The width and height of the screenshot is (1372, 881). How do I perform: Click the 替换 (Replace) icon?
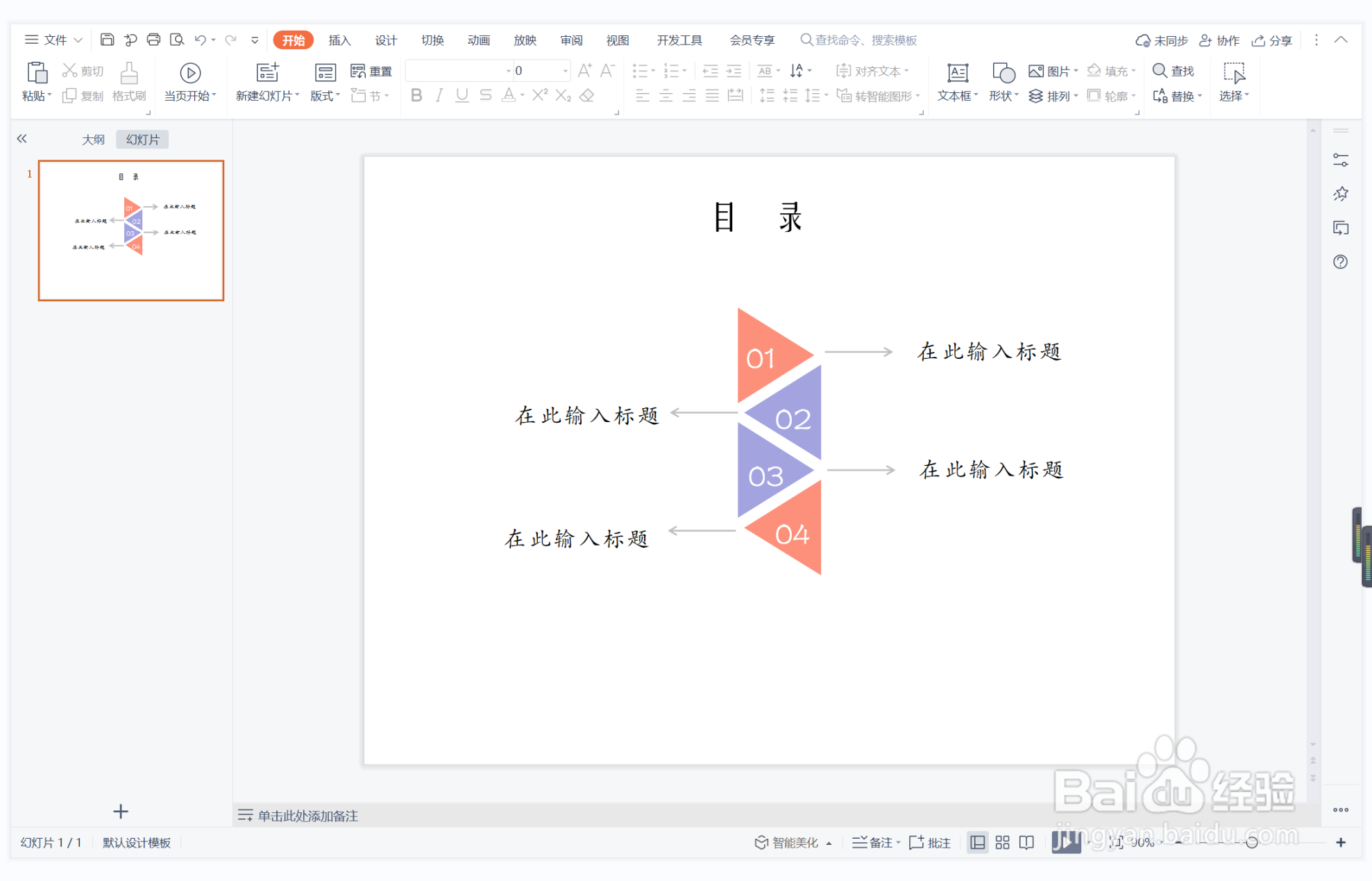coord(1175,96)
